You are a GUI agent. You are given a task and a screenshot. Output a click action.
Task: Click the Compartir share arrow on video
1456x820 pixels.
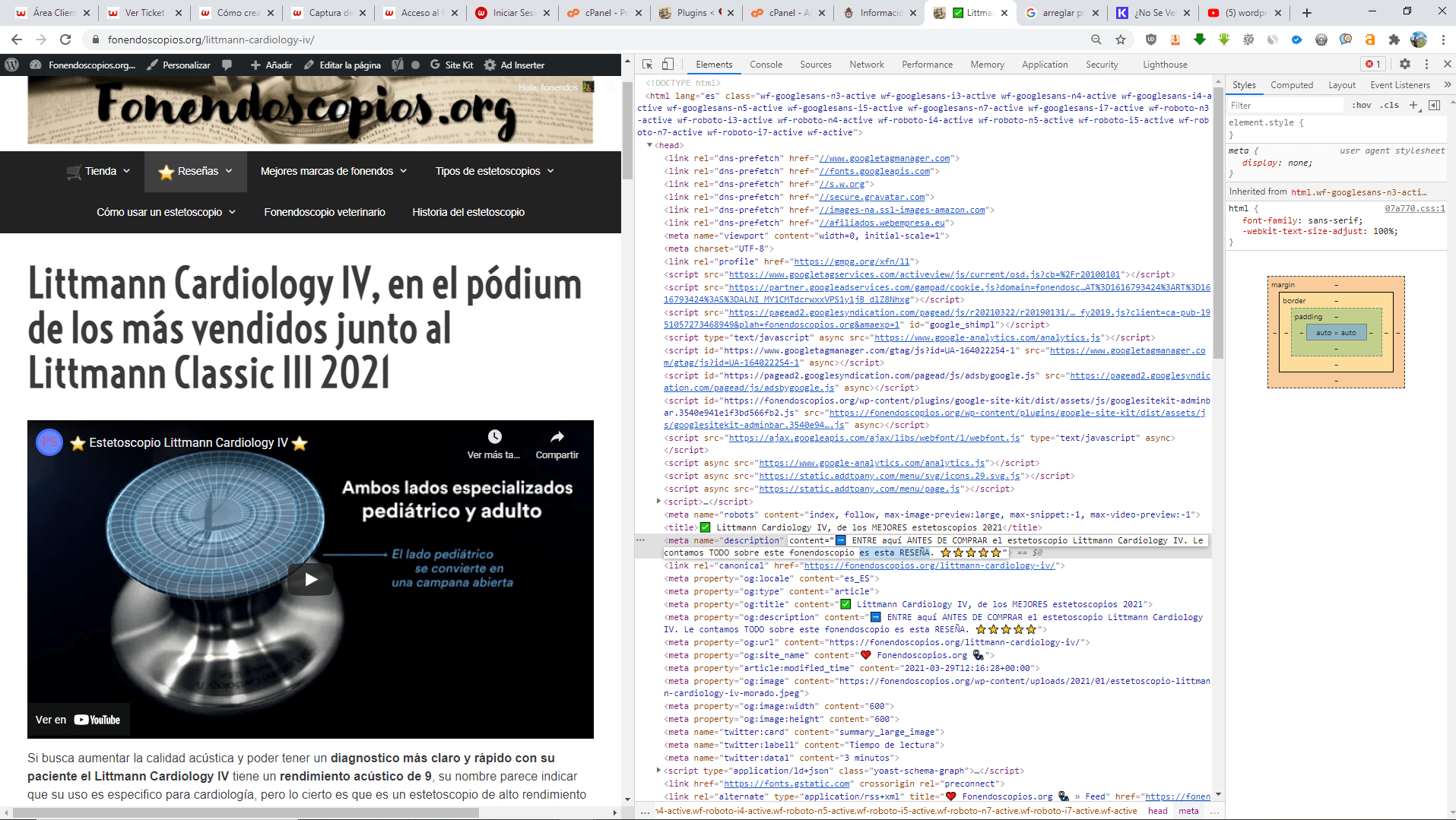(557, 436)
